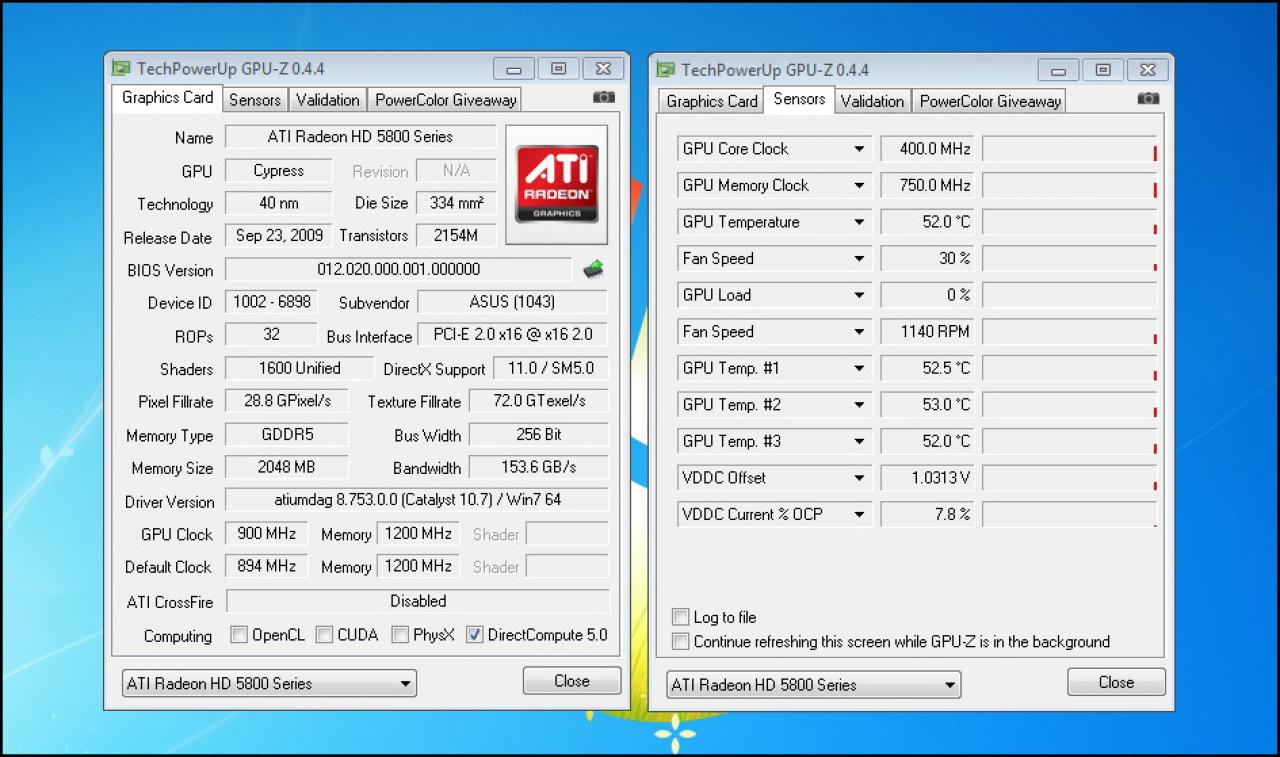This screenshot has height=757, width=1280.
Task: Open the Fan Speed RPM sensor dropdown
Action: [x=859, y=331]
